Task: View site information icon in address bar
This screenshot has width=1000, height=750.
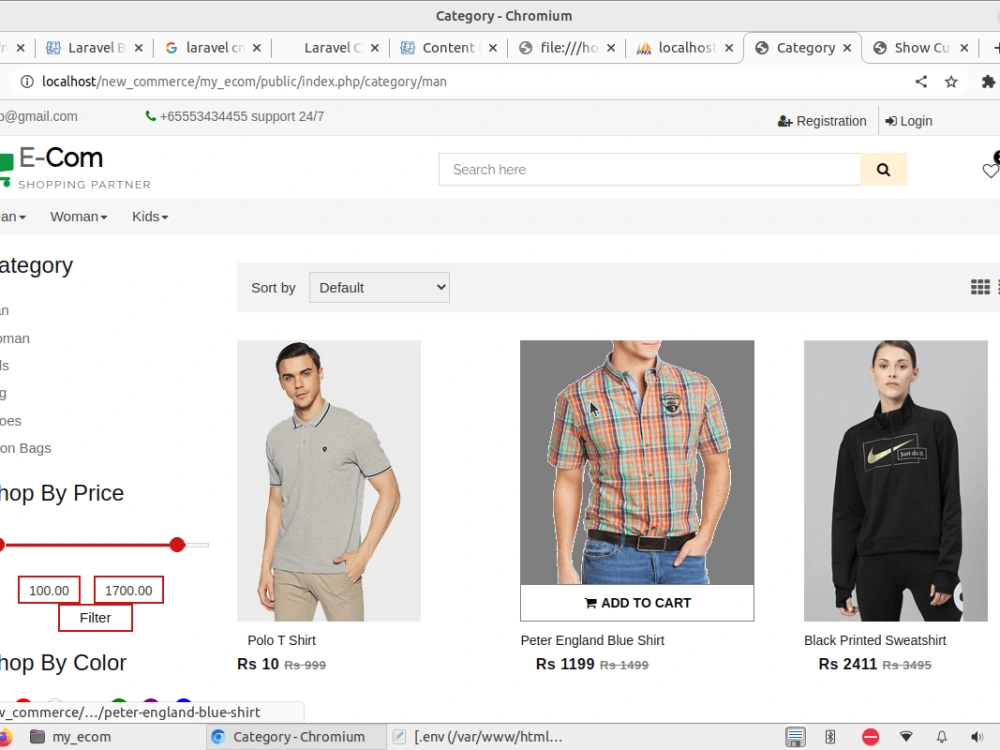Action: (27, 82)
